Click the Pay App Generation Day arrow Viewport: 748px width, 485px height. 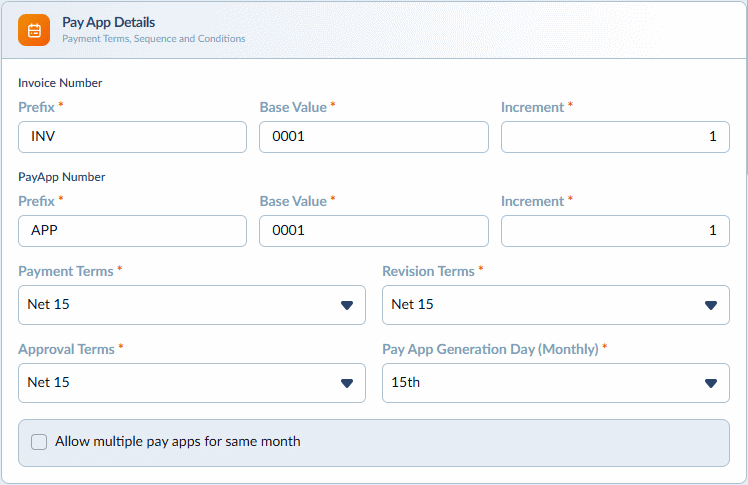711,383
